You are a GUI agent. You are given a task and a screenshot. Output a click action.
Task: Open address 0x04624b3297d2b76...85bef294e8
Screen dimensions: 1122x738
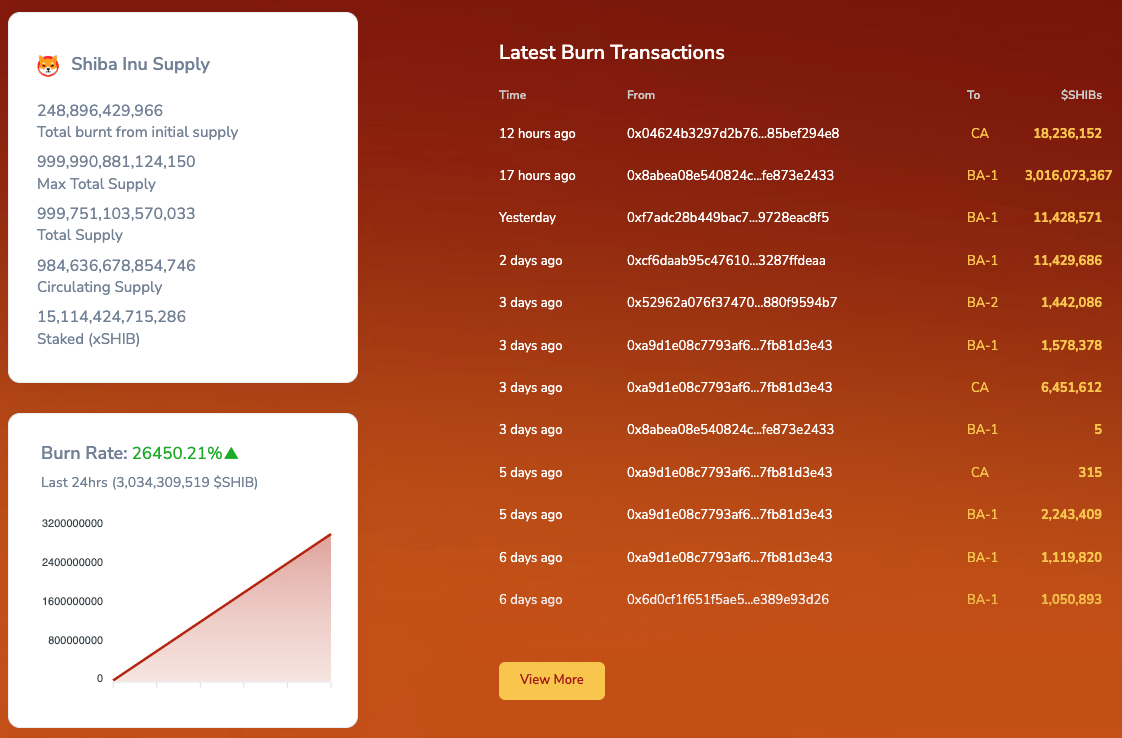click(x=733, y=133)
